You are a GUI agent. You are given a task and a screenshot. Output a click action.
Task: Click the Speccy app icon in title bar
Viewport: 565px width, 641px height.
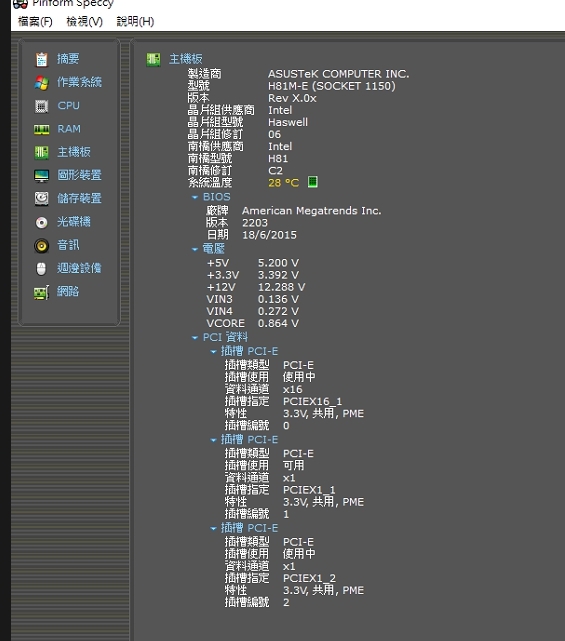20,4
